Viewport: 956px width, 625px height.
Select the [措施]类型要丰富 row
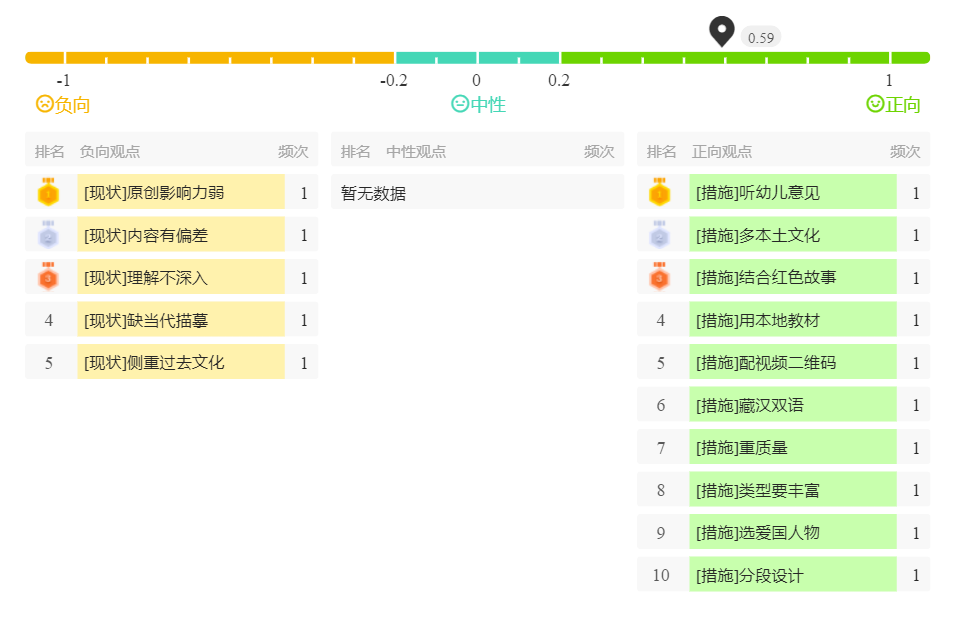pos(783,489)
